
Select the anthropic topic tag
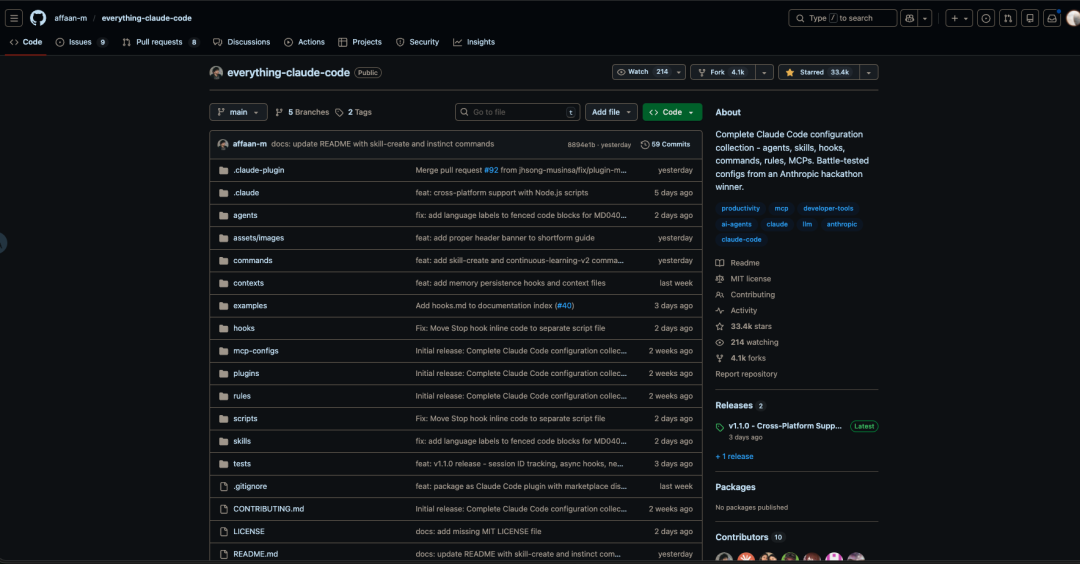[x=842, y=224]
